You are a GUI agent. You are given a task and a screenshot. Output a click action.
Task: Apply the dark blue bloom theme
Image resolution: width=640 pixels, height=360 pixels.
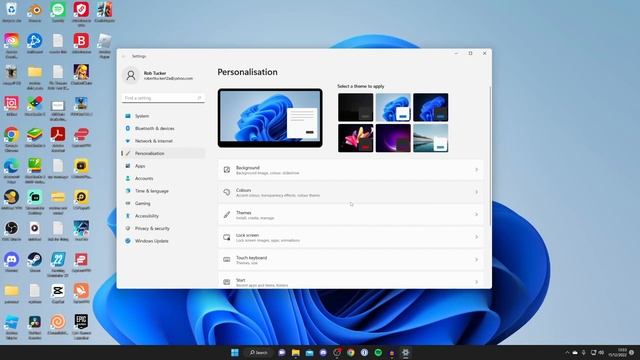point(431,107)
